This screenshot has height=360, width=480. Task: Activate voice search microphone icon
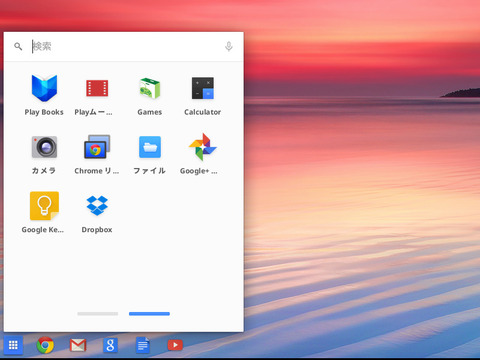(229, 46)
